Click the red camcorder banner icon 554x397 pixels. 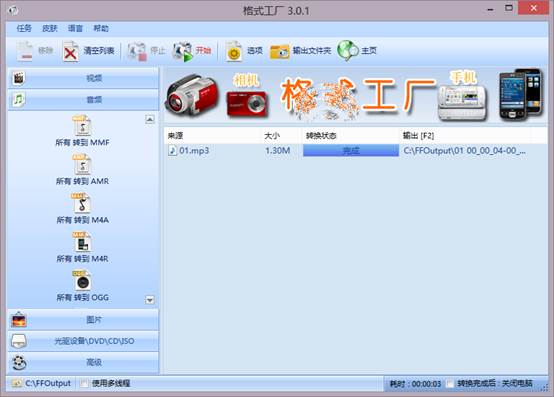(x=192, y=95)
